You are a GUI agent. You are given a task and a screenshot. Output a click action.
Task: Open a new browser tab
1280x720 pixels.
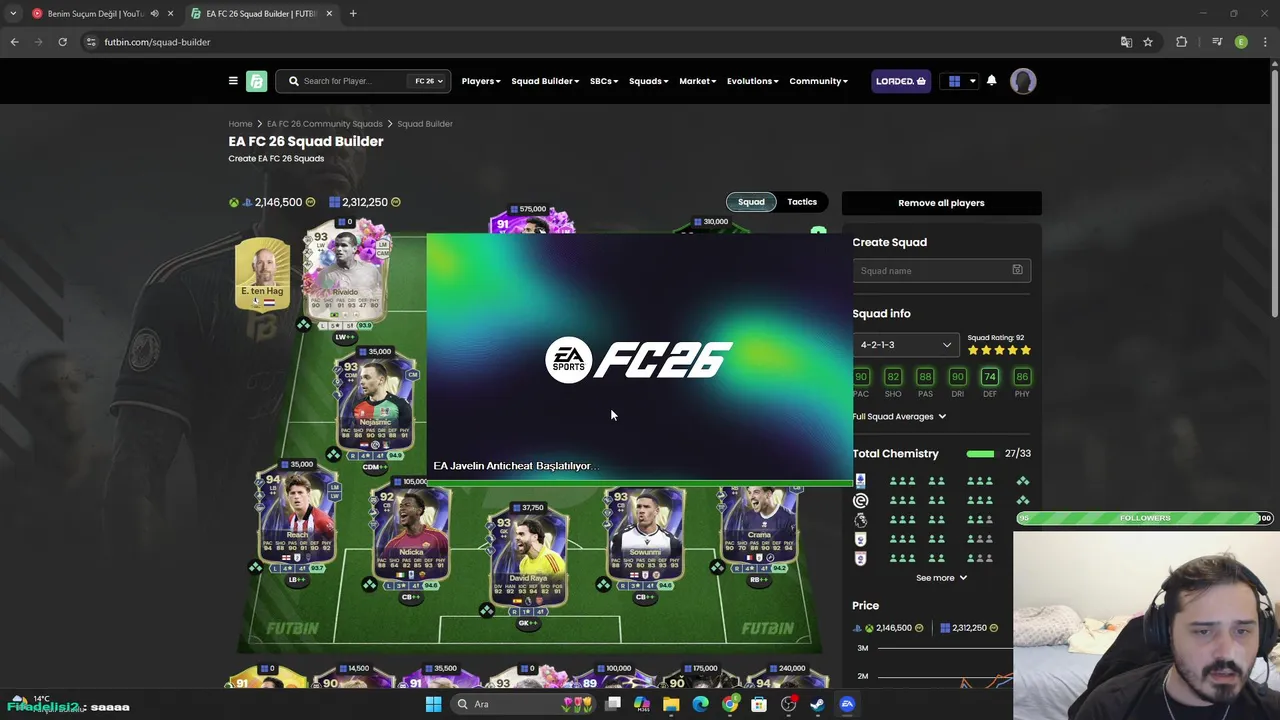(x=353, y=14)
